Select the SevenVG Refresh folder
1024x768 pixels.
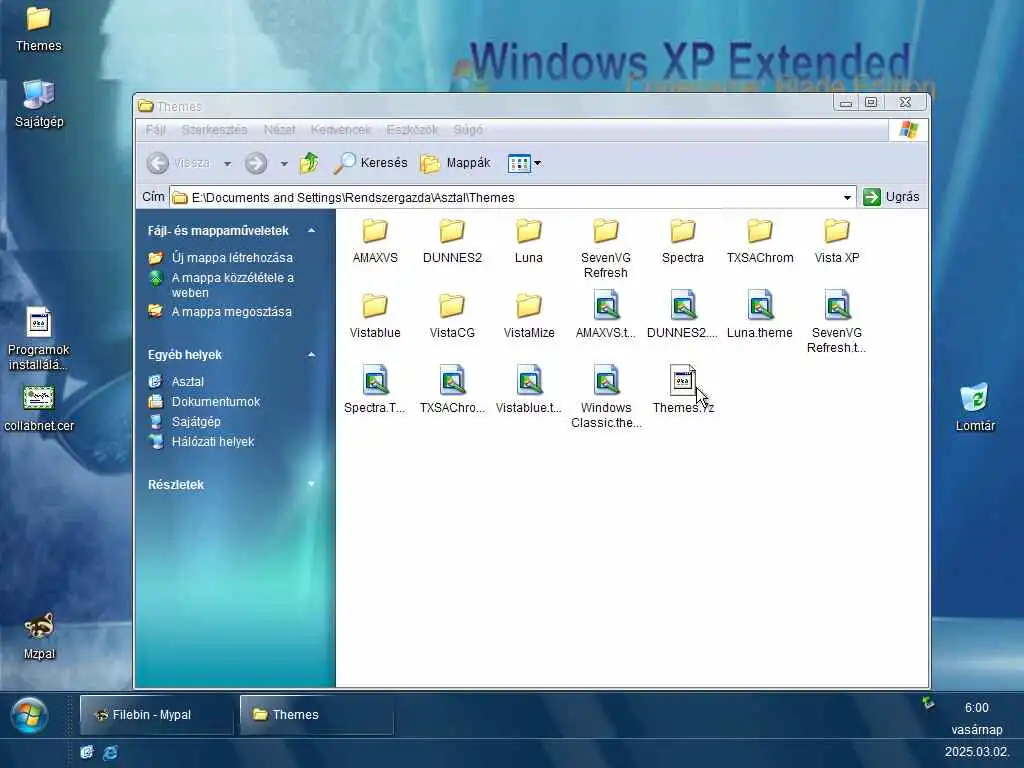coord(605,248)
